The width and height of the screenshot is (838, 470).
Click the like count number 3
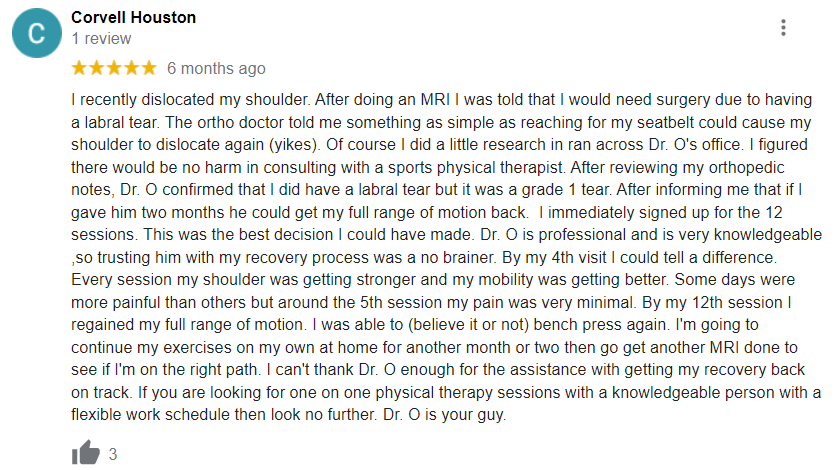[x=113, y=454]
